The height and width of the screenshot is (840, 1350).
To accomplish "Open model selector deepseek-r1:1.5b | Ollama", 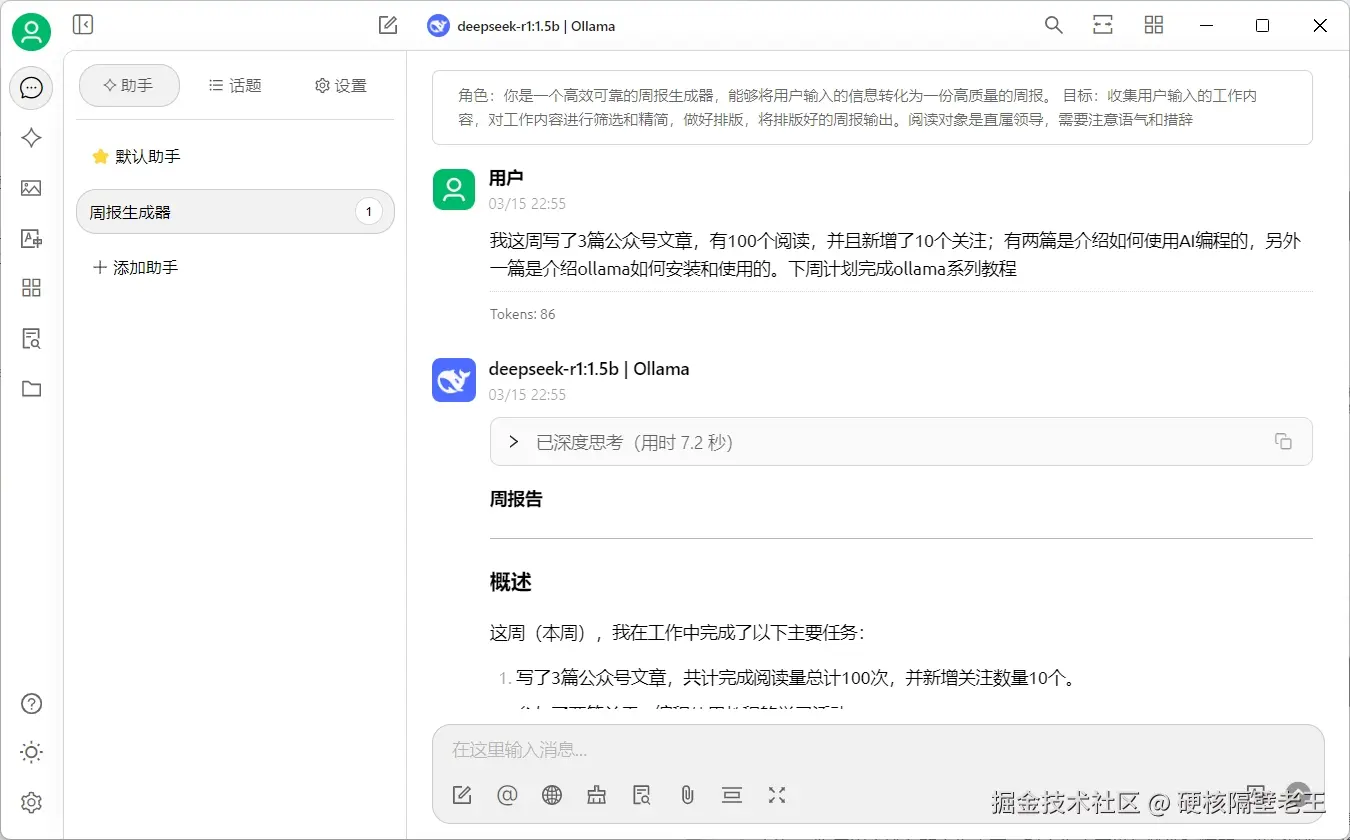I will [x=521, y=26].
